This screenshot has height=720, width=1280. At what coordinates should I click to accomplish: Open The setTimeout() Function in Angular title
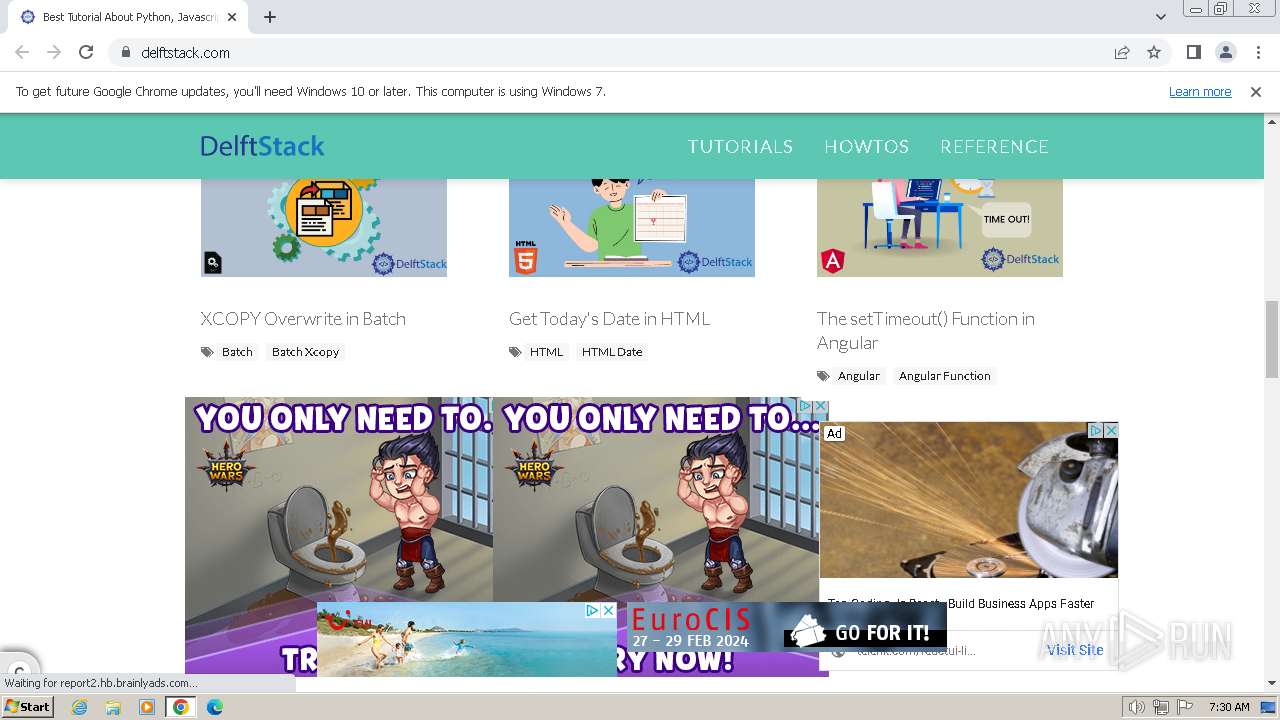click(926, 331)
